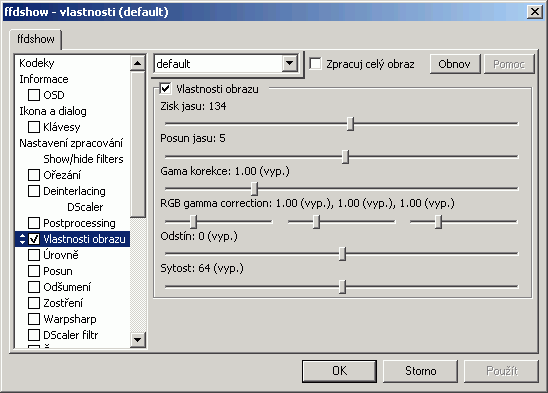Image resolution: width=548 pixels, height=393 pixels.
Task: Toggle Zpracuj celý obraz checkbox
Action: [316, 64]
